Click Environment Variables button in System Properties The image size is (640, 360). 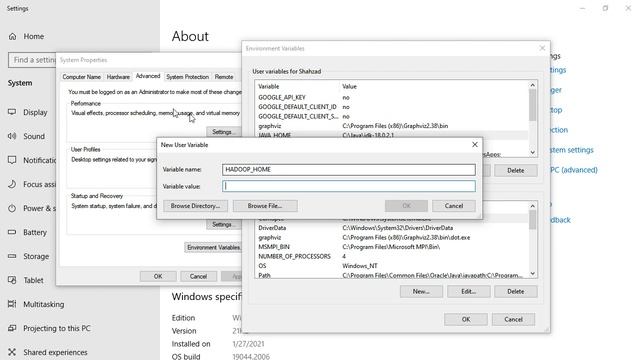coord(213,247)
